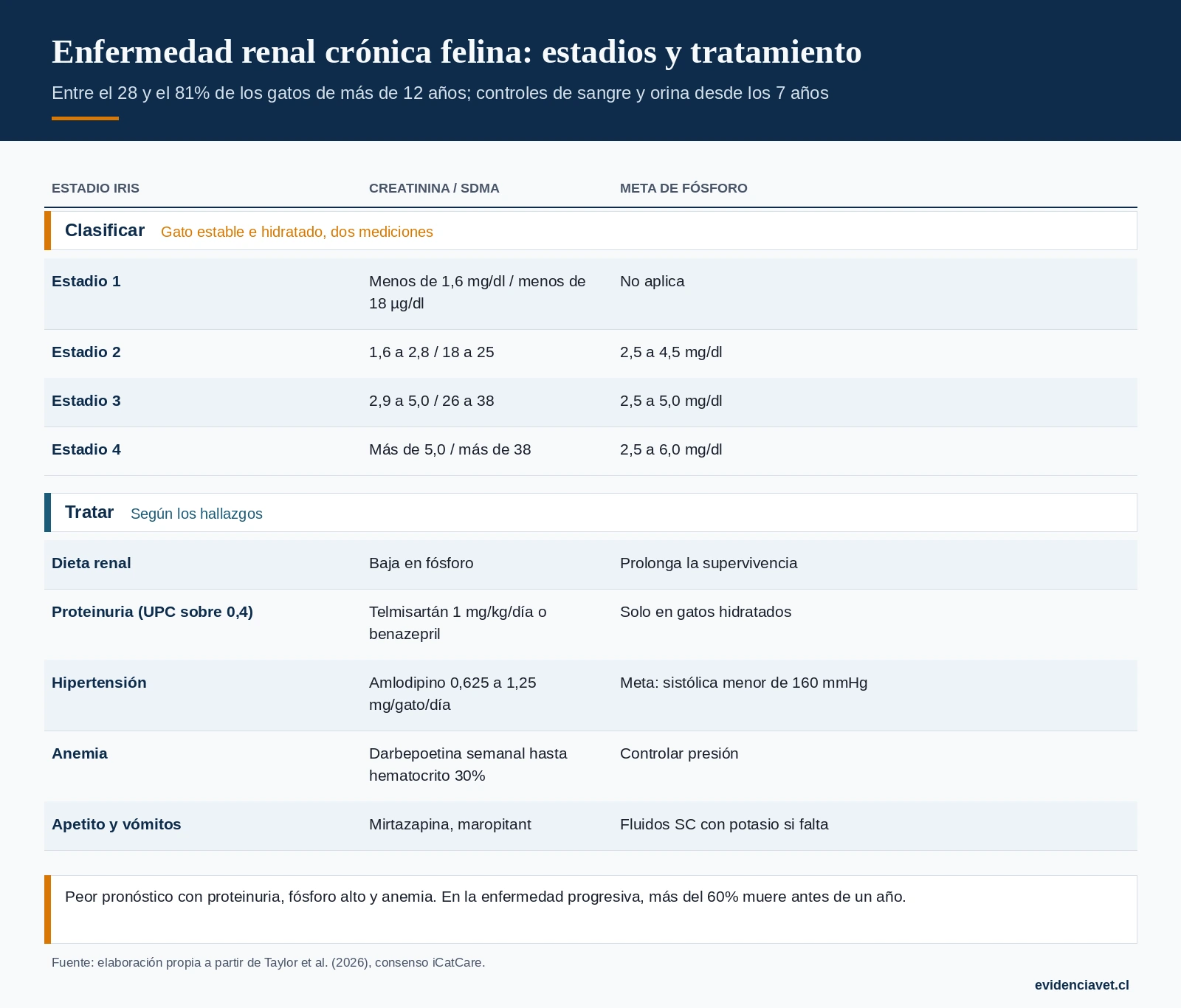Click the '2,9 a 5,0 / 26 a 38' cell
1181x1008 pixels.
[431, 401]
